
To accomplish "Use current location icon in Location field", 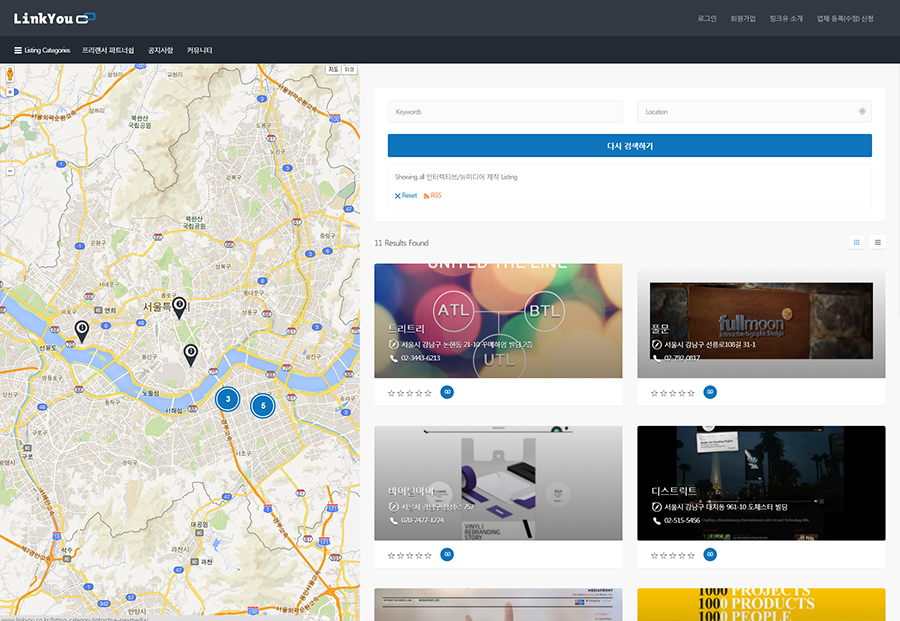I will [x=862, y=112].
